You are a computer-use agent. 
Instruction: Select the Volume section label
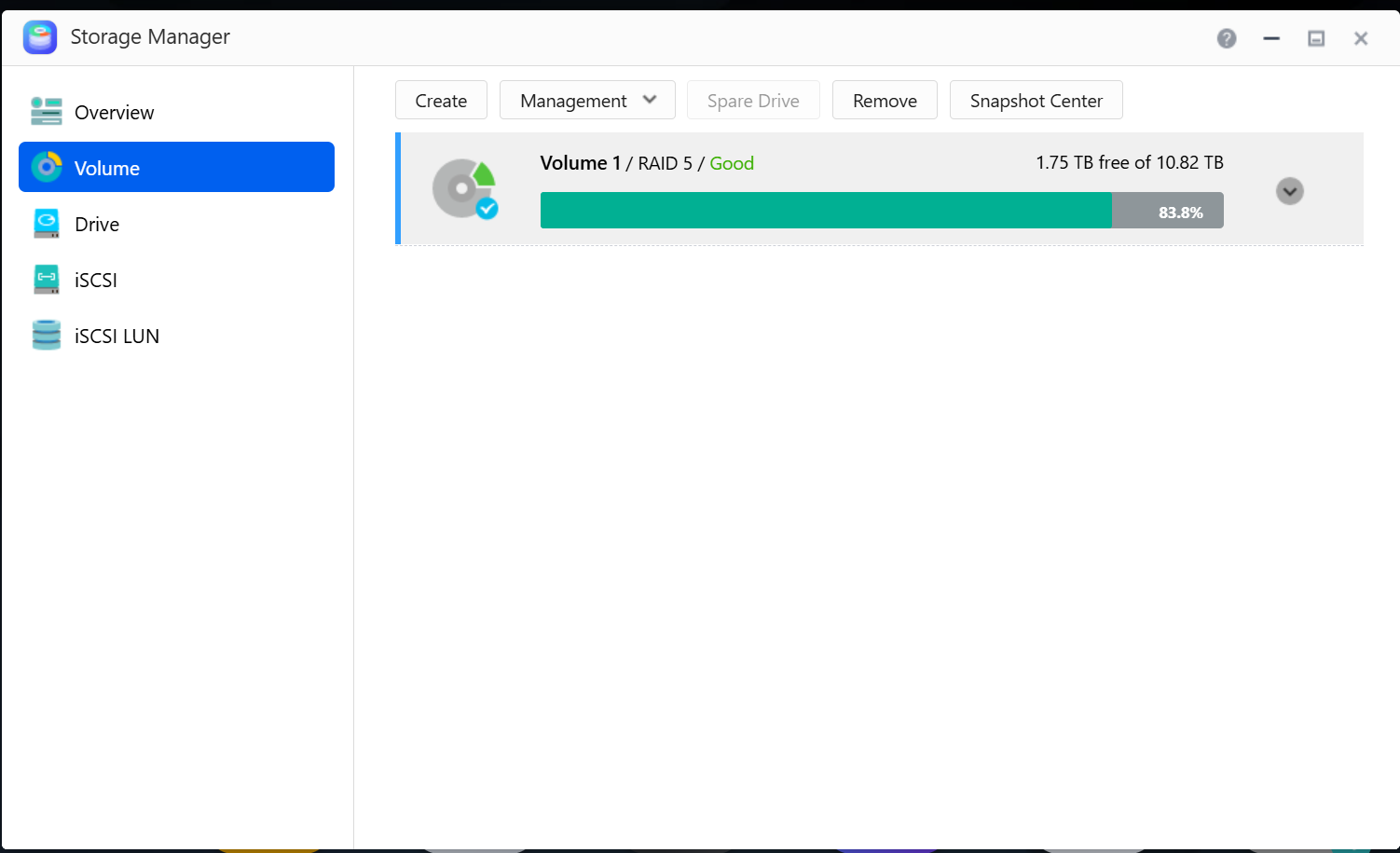[x=107, y=169]
